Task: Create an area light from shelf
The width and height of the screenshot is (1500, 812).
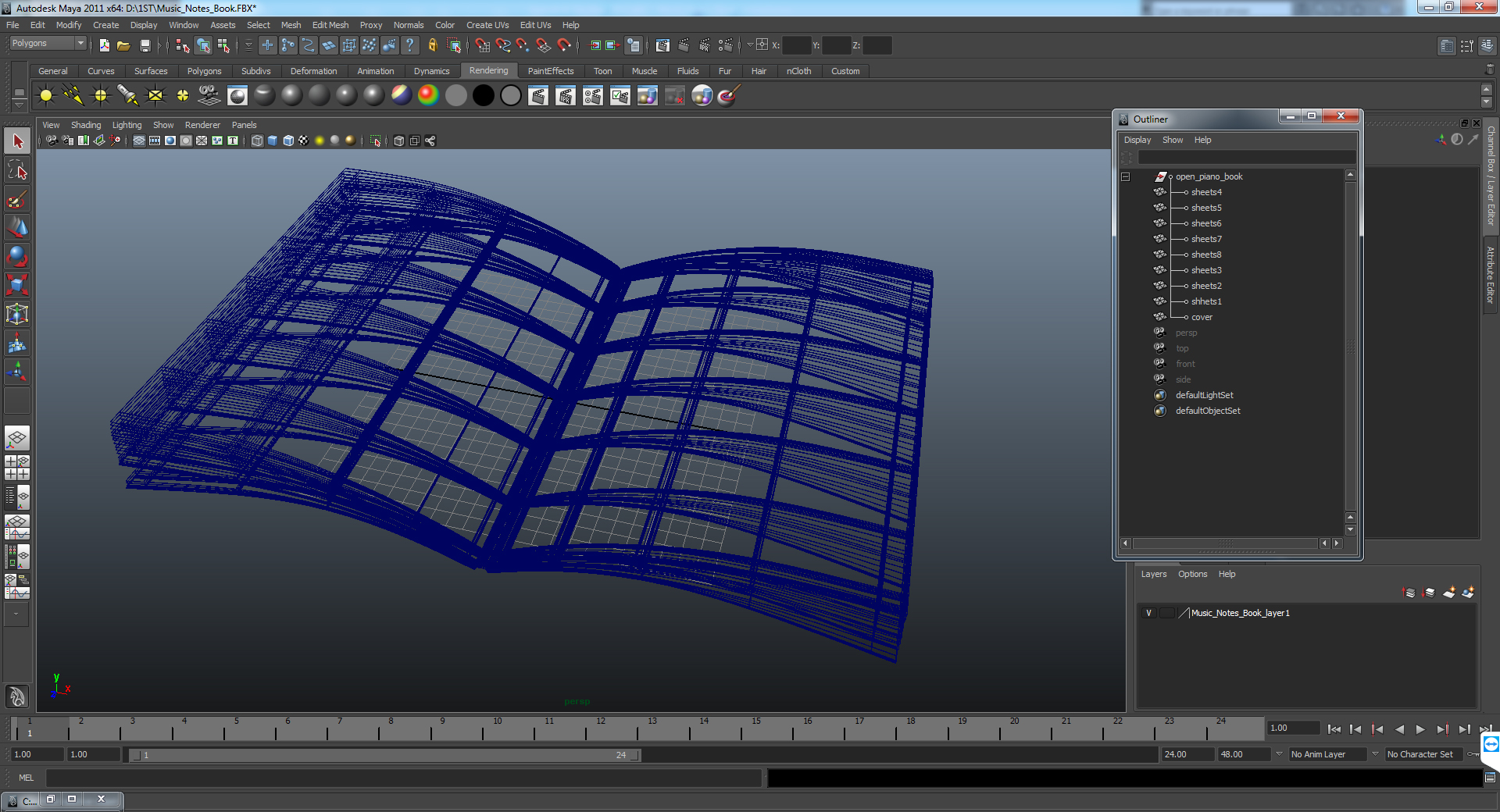Action: [155, 96]
